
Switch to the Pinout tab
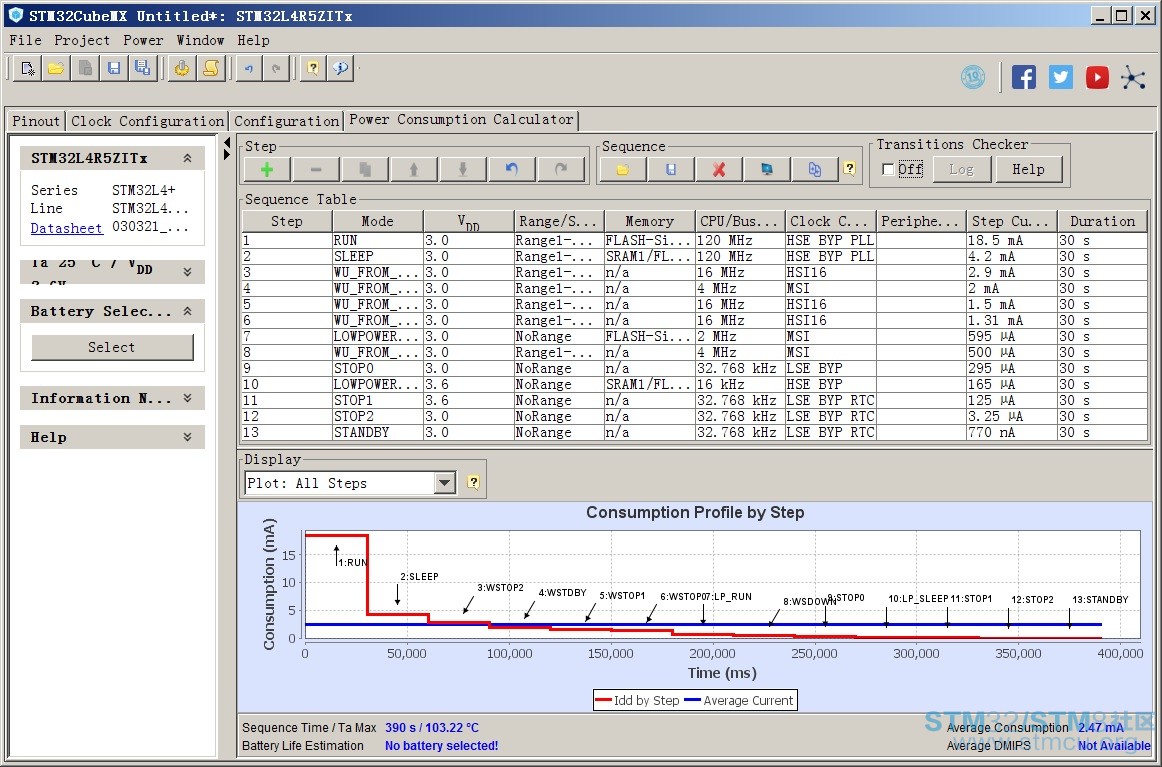coord(36,121)
